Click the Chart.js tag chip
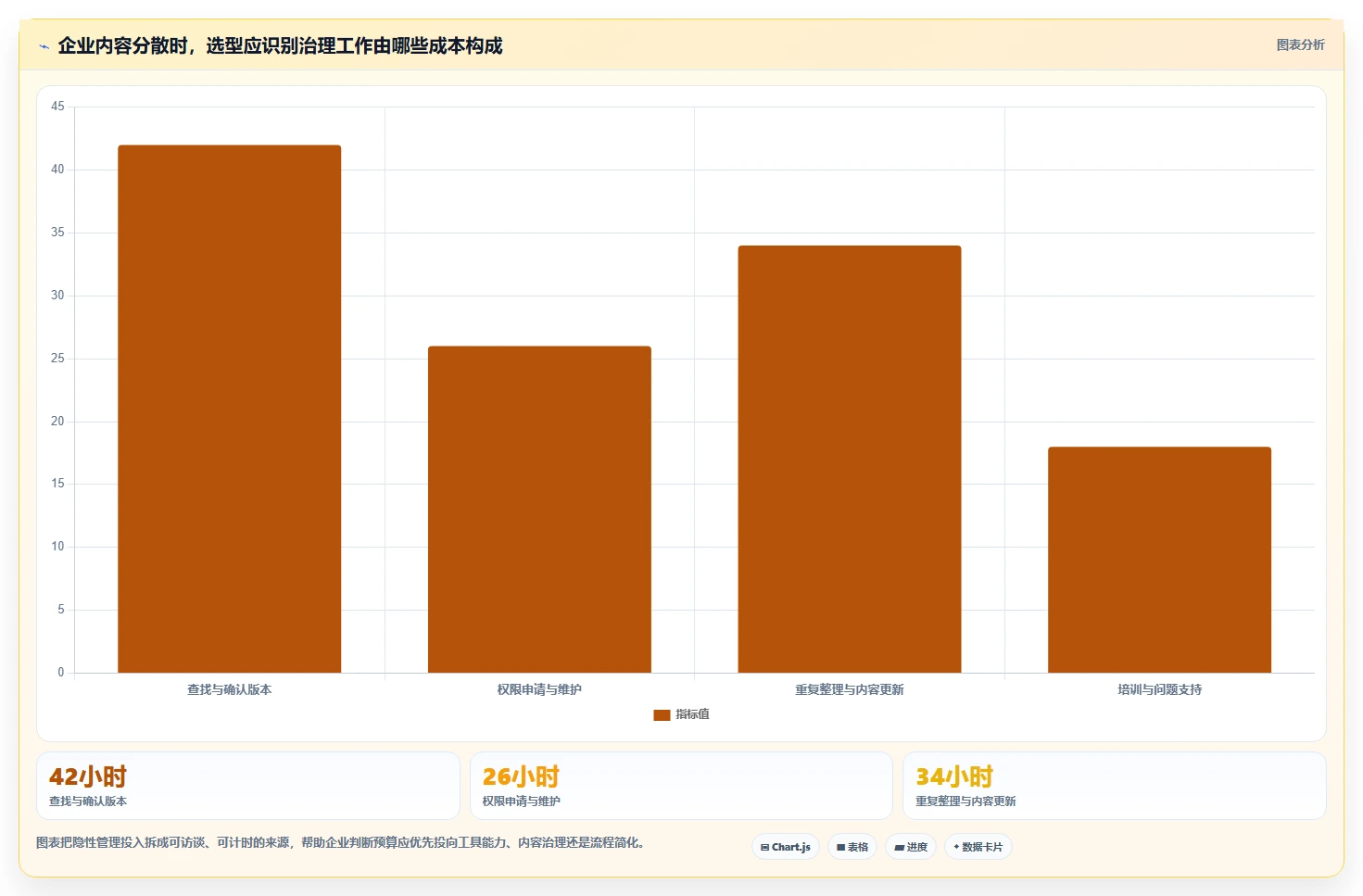The height and width of the screenshot is (896, 1363). 786,847
